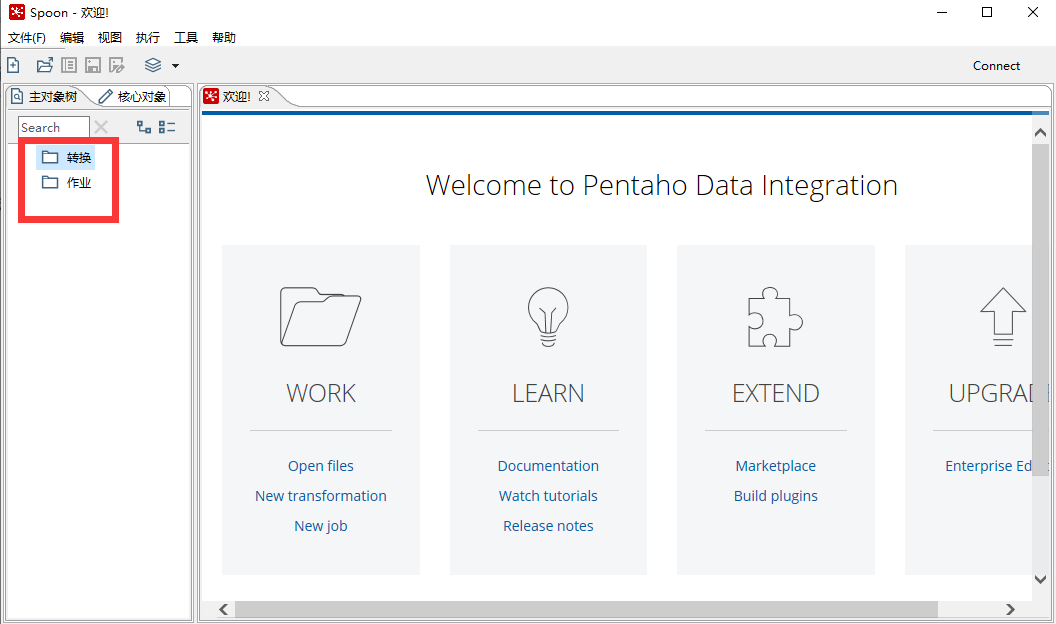Click the vertical scrollbar down arrow
This screenshot has width=1056, height=624.
[x=1041, y=579]
